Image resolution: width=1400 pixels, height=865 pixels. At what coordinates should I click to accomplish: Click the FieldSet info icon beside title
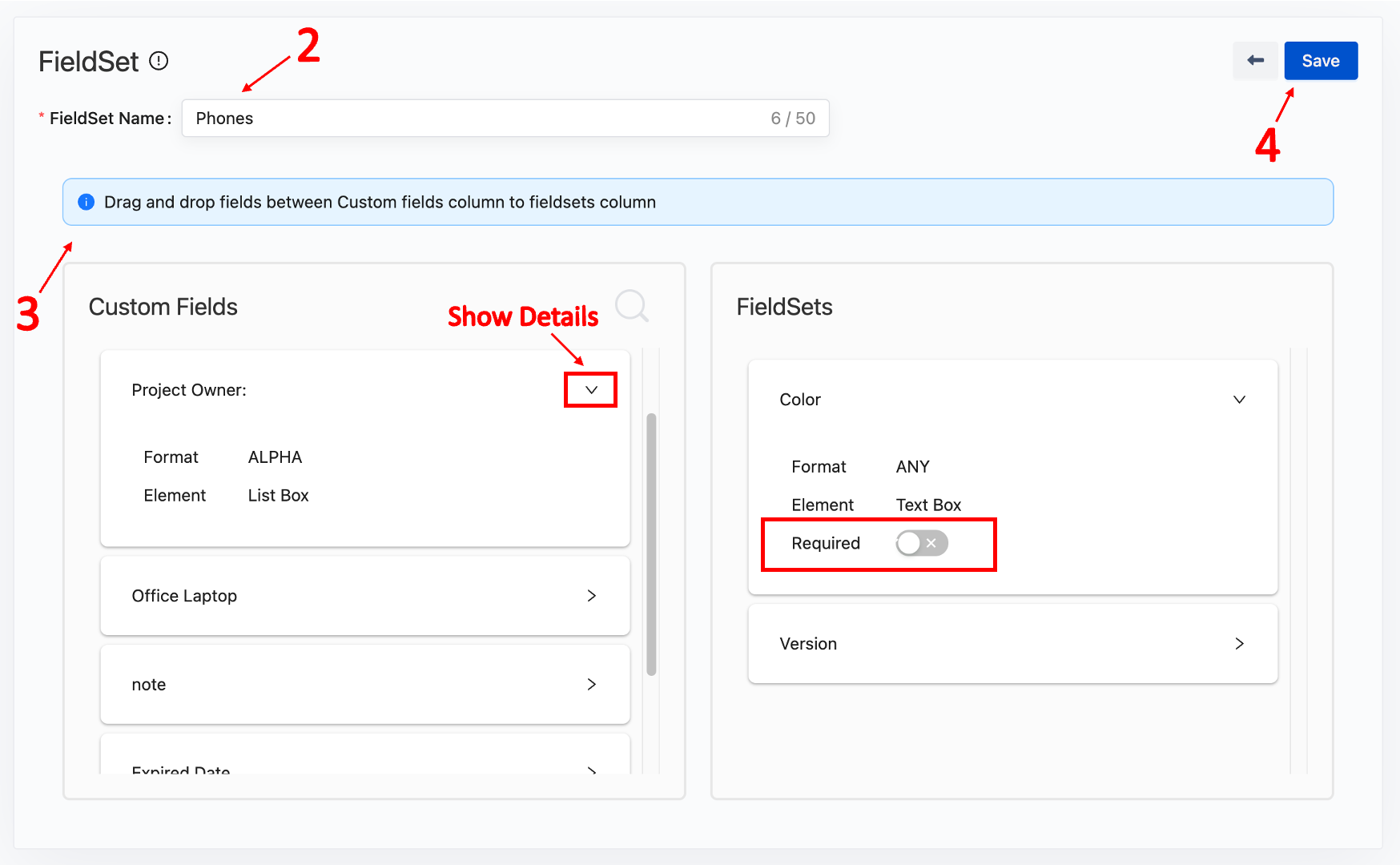tap(159, 61)
